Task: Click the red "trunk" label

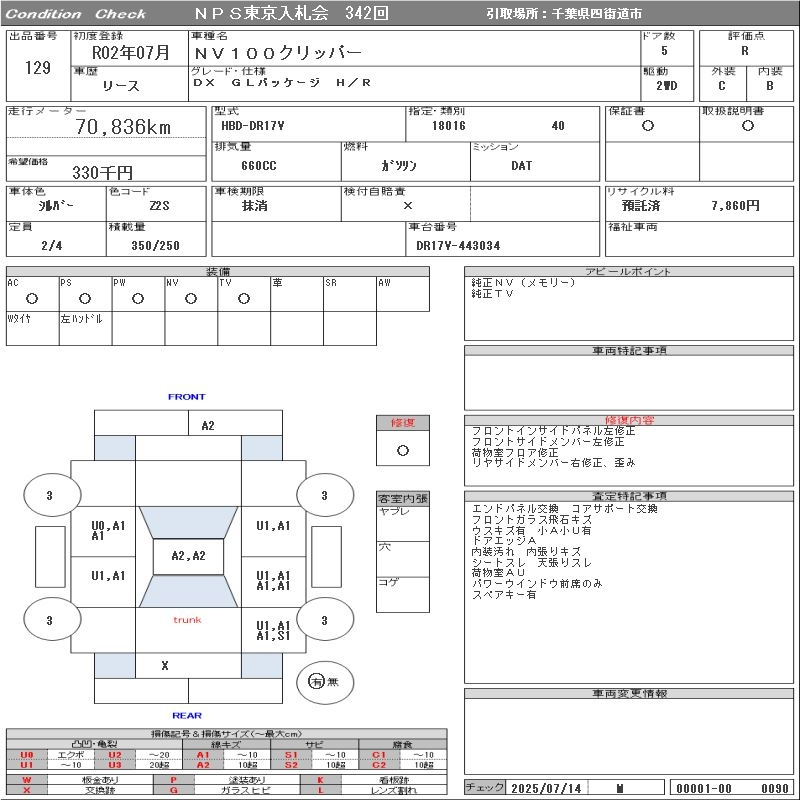Action: point(187,620)
